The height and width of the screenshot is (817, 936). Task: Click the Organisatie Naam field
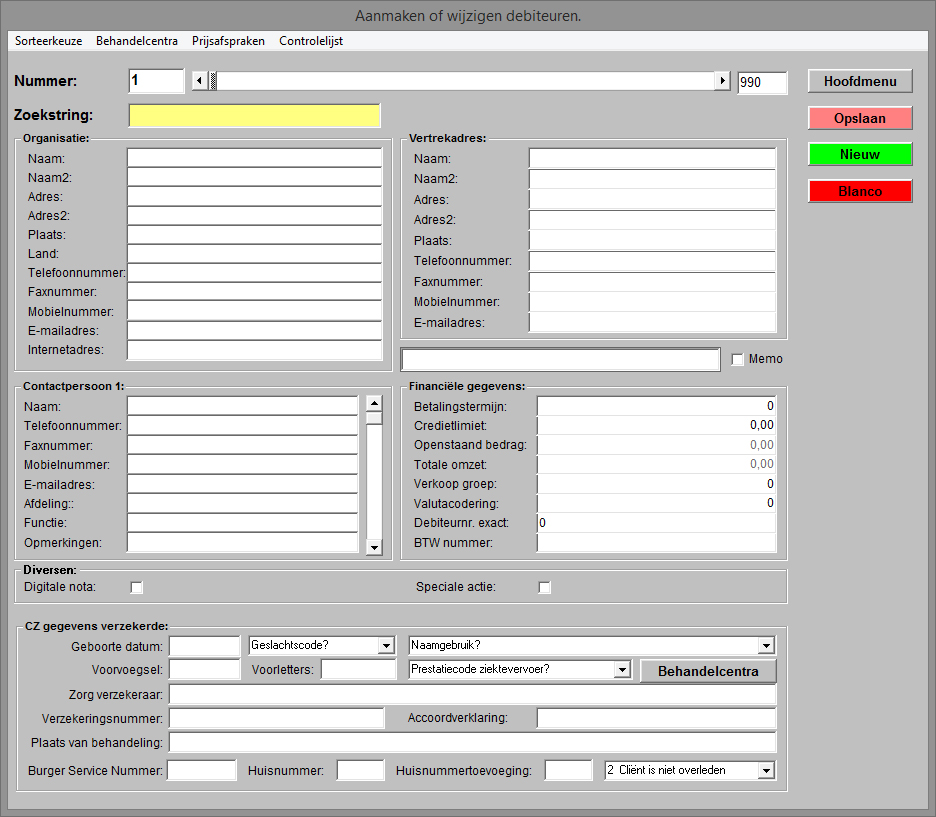pyautogui.click(x=254, y=158)
